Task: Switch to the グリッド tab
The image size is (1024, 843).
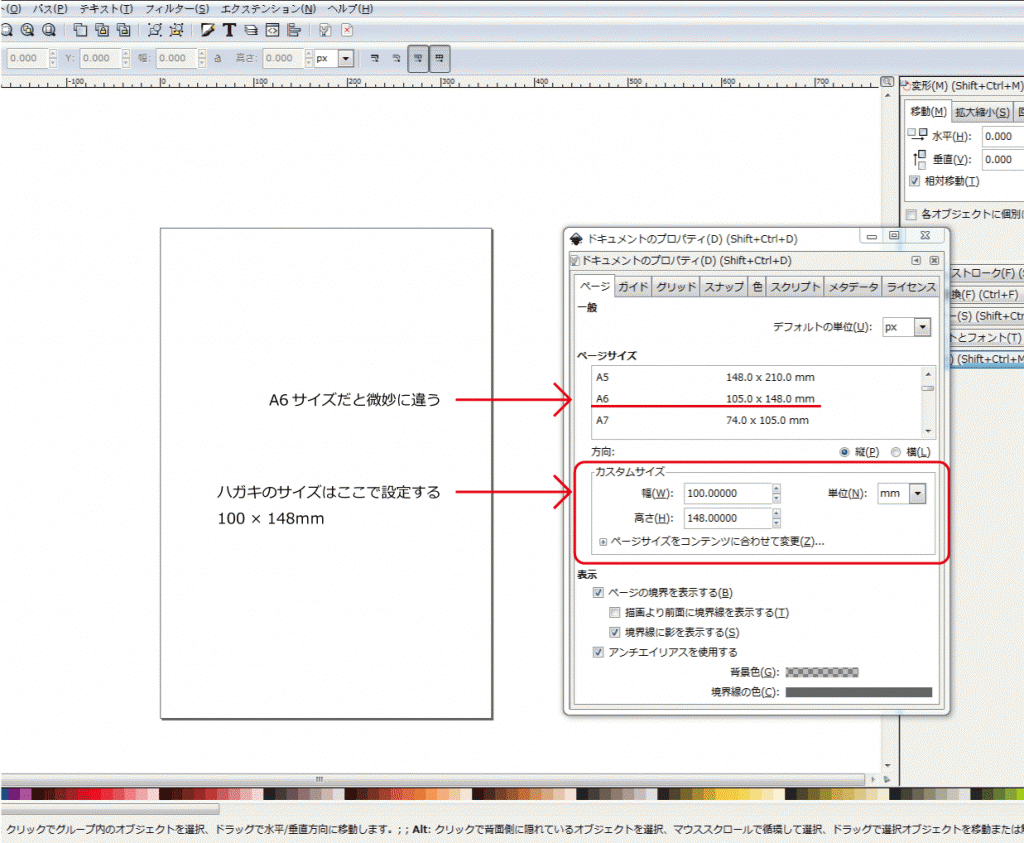Action: (x=676, y=287)
